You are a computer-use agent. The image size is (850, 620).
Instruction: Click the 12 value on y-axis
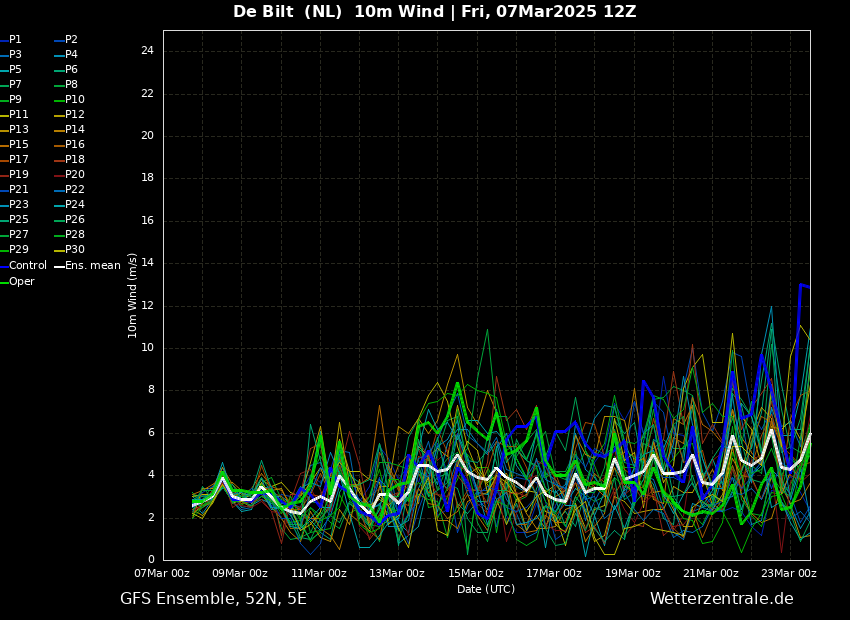[x=147, y=306]
